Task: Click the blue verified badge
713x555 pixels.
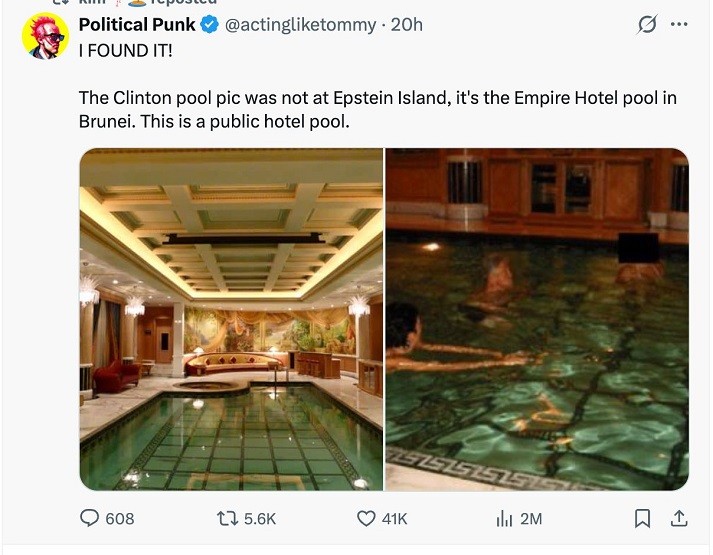Action: click(210, 25)
